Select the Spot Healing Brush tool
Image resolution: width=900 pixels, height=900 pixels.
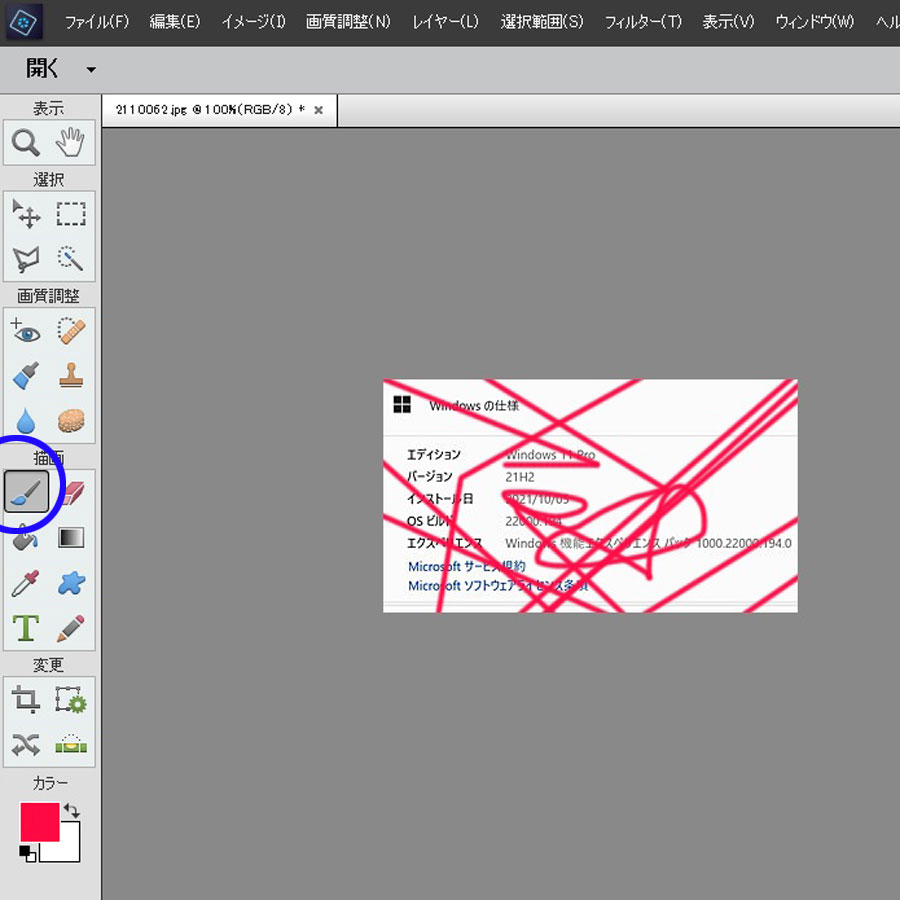71,331
